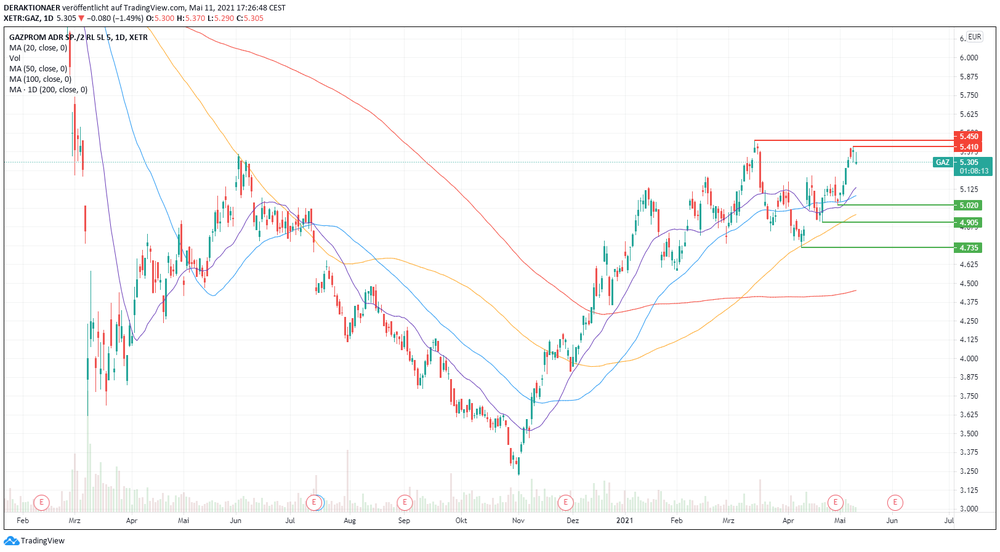Click the TradingView logo at the bottom left
This screenshot has height=552, width=1000.
pos(34,541)
